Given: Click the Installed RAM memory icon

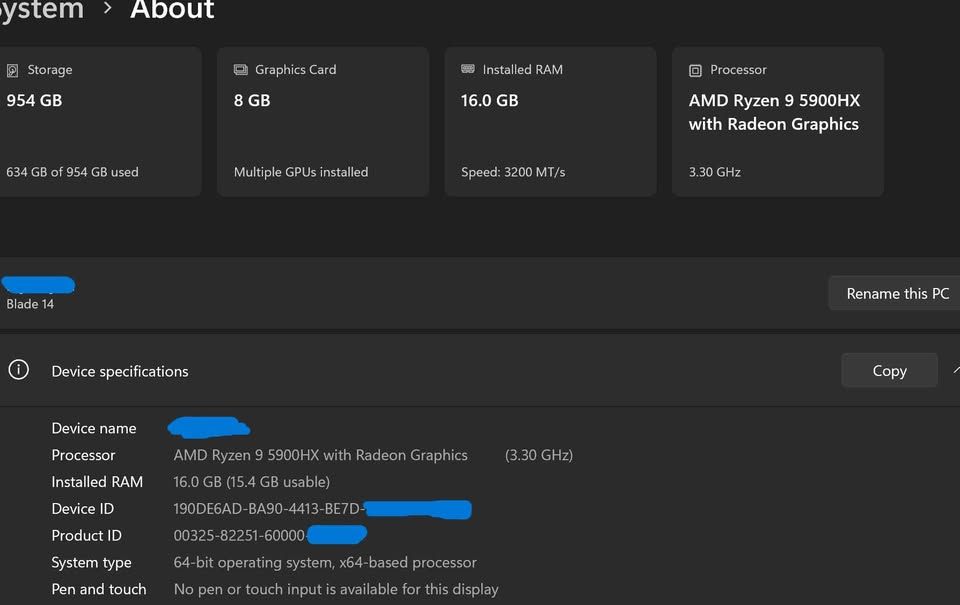Looking at the screenshot, I should point(468,70).
